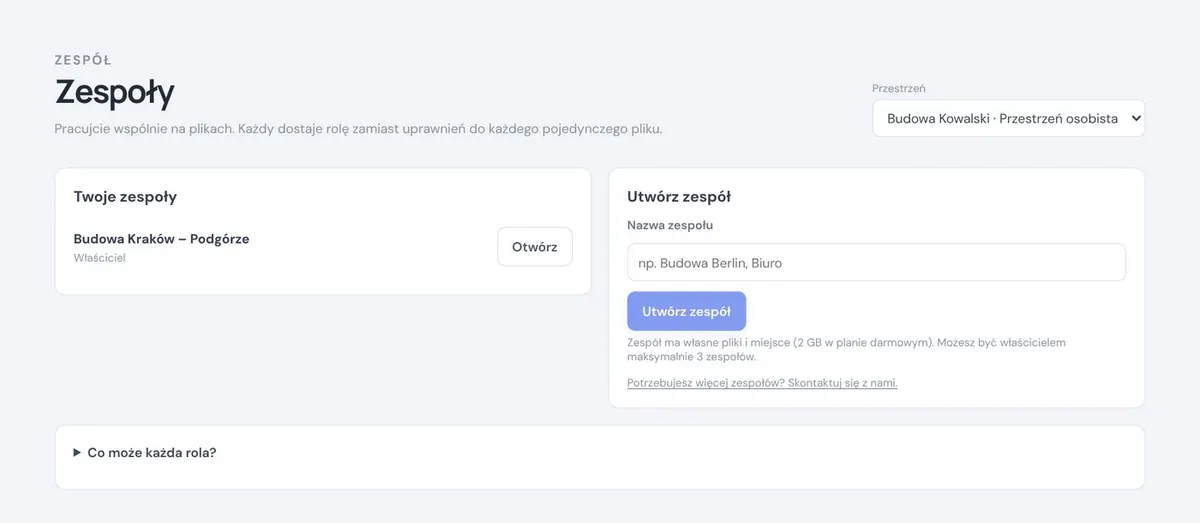Click the 'Nazwa zespołu' field label
The image size is (1200, 523).
pos(670,225)
